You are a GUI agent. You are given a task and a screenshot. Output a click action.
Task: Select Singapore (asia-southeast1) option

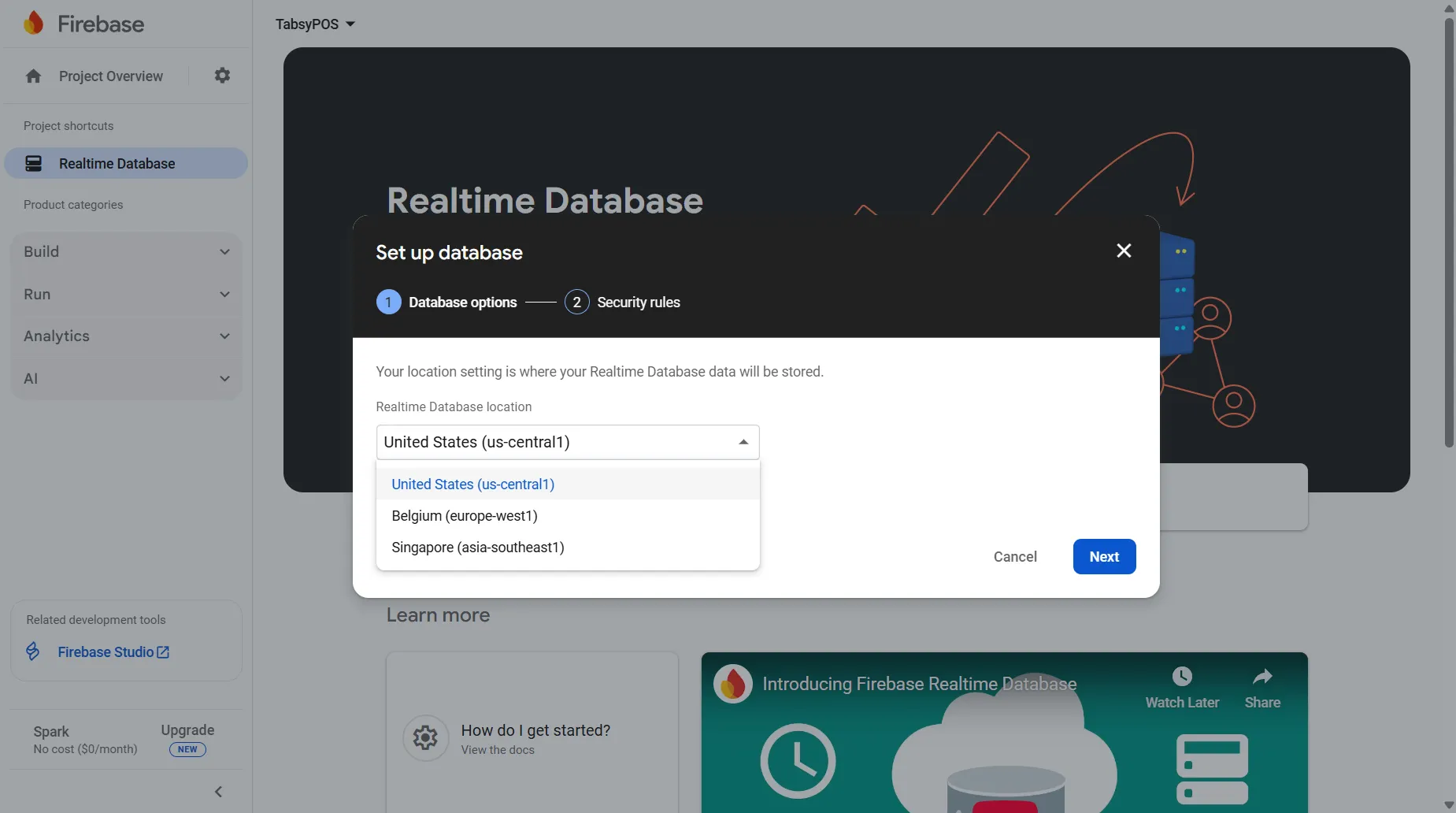point(568,548)
